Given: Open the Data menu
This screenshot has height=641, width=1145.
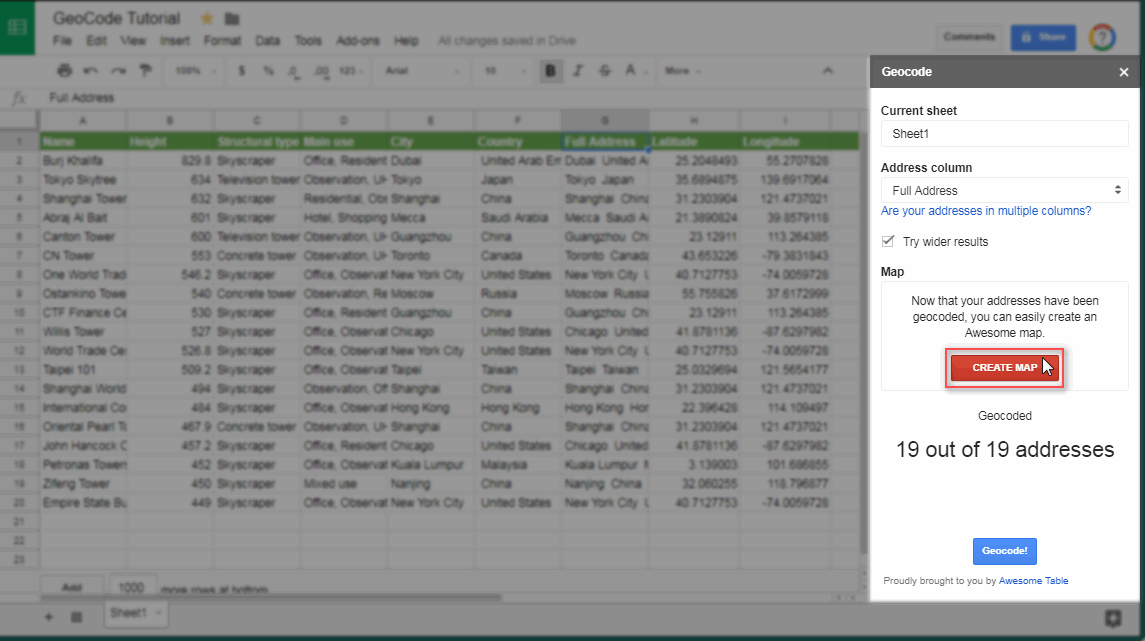Looking at the screenshot, I should 267,41.
